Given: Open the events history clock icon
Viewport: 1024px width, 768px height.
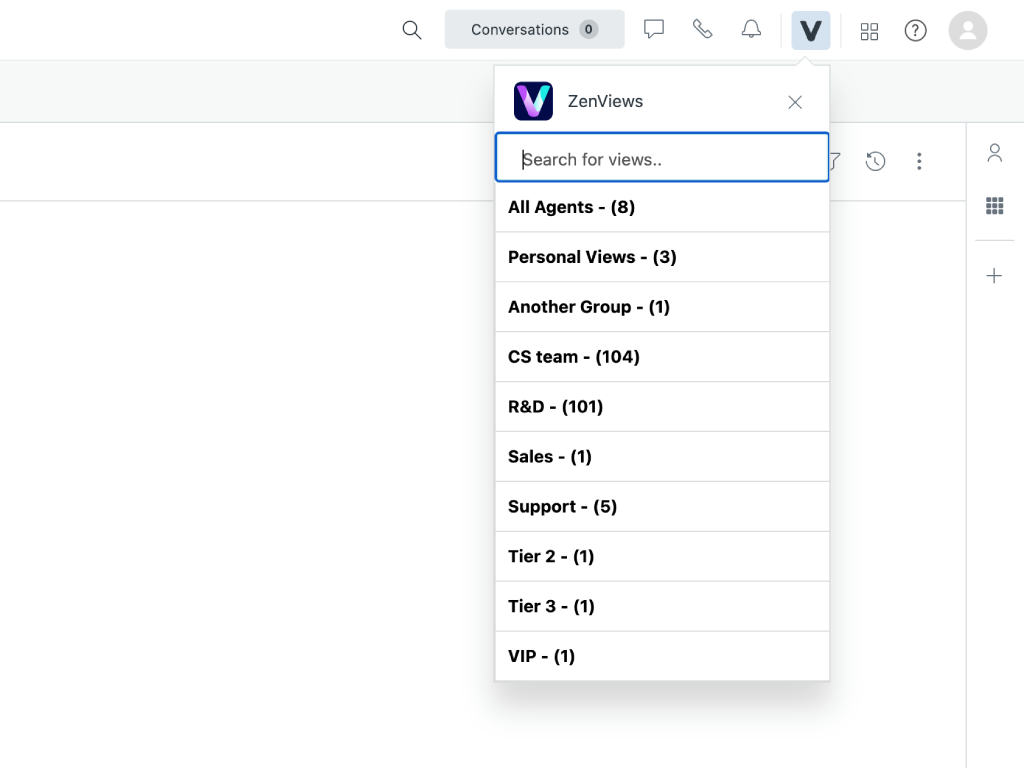Looking at the screenshot, I should click(875, 161).
